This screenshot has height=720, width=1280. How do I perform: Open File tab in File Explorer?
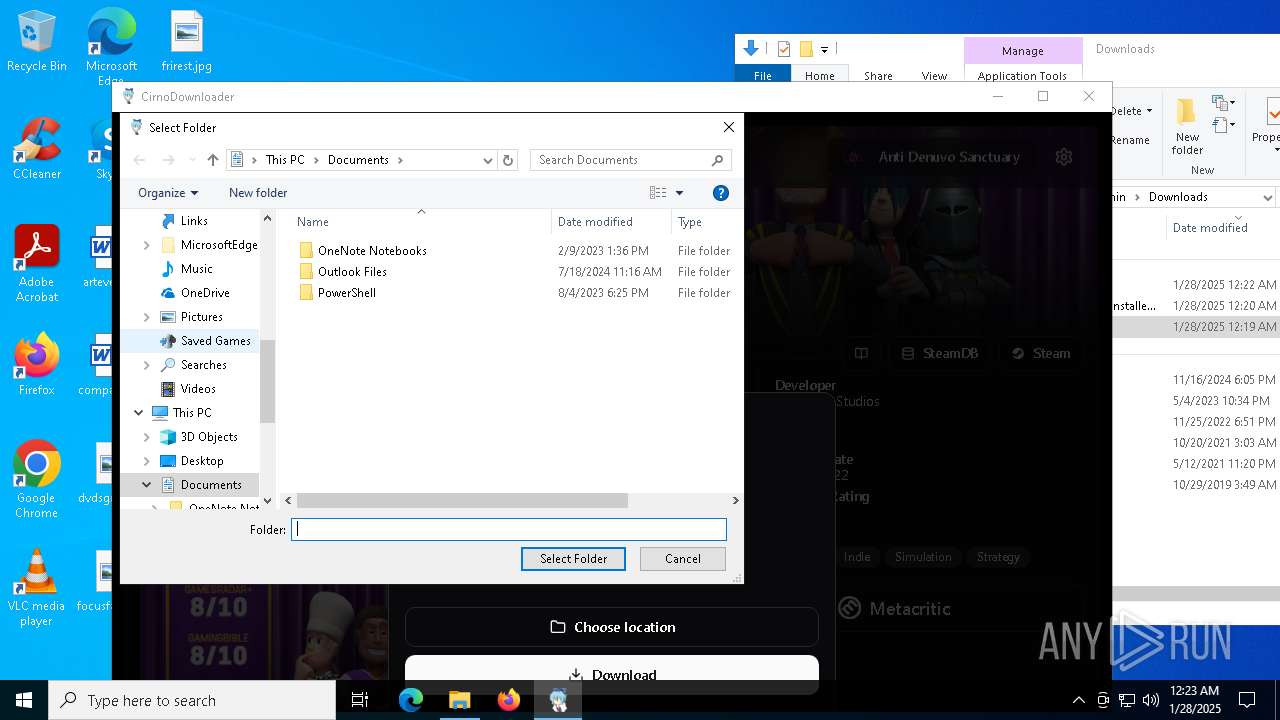(763, 76)
